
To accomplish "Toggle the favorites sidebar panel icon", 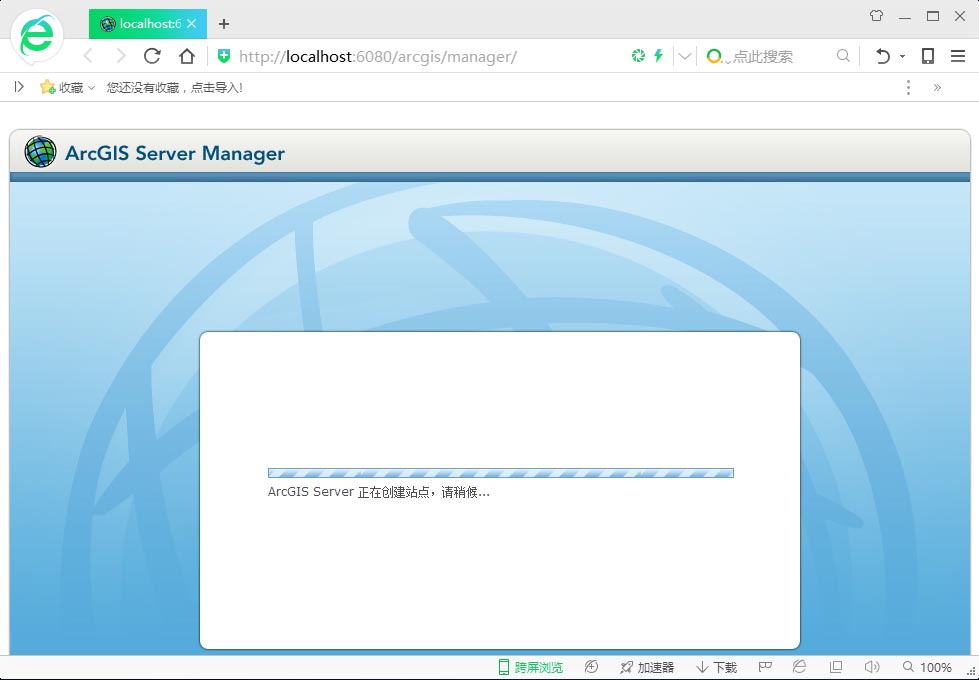I will 19,87.
